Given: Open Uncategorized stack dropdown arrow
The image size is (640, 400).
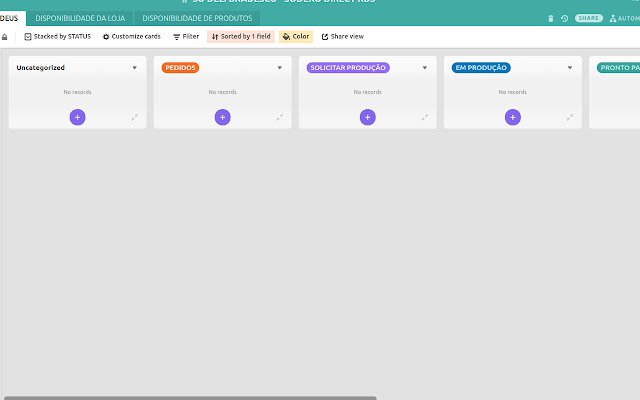Looking at the screenshot, I should (134, 68).
